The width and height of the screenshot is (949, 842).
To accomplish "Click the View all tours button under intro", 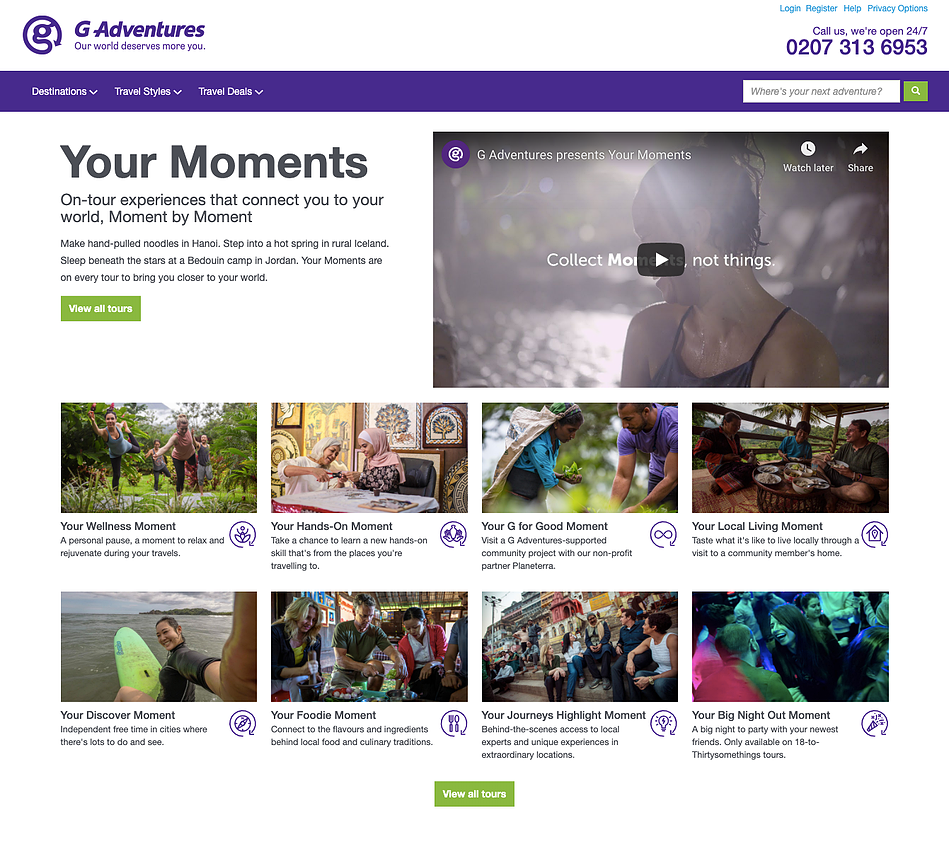I will (100, 309).
